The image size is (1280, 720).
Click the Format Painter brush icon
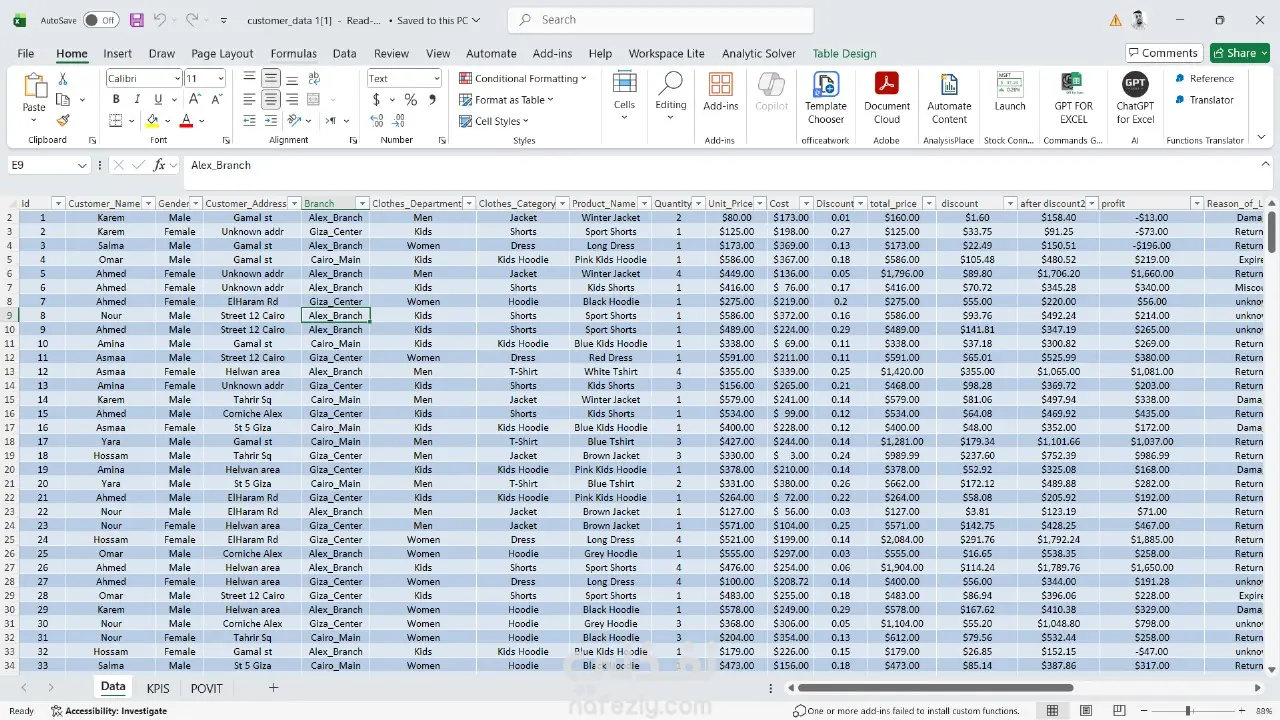(x=63, y=121)
